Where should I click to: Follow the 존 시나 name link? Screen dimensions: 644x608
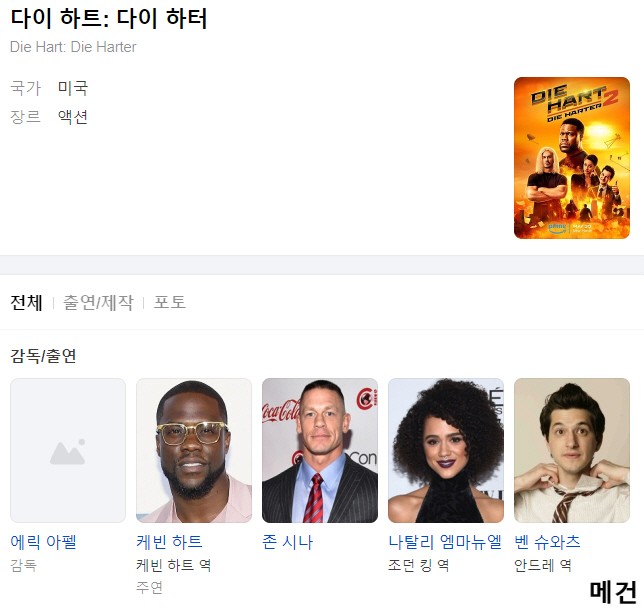pos(288,542)
